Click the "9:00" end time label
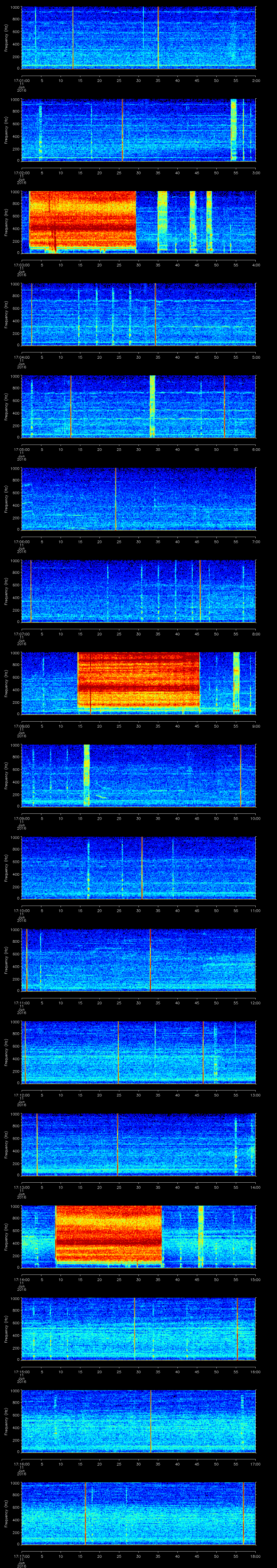 coord(256,726)
